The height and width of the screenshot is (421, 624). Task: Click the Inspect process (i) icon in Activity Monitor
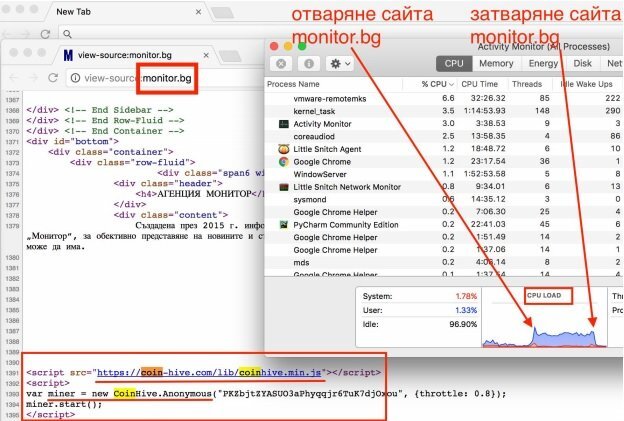pos(309,64)
